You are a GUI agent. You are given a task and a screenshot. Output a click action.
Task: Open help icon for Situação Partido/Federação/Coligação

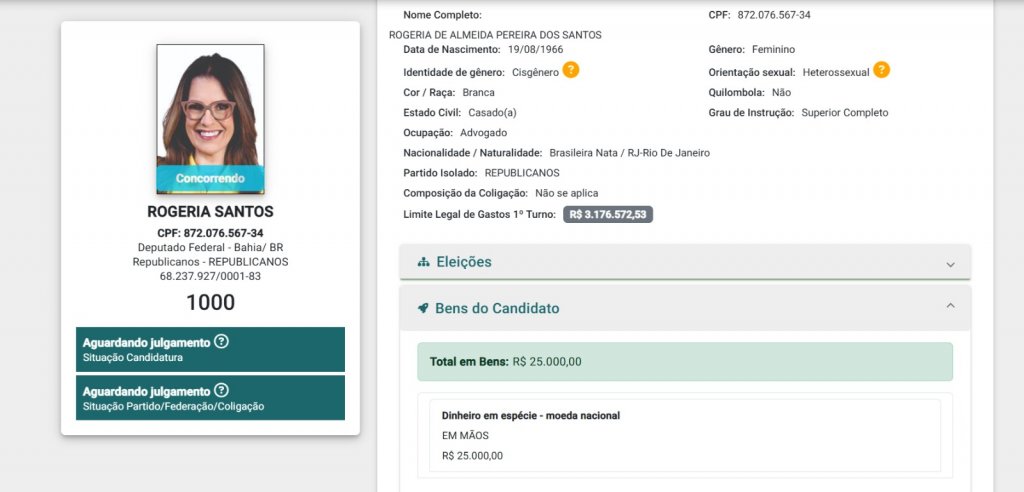(221, 391)
